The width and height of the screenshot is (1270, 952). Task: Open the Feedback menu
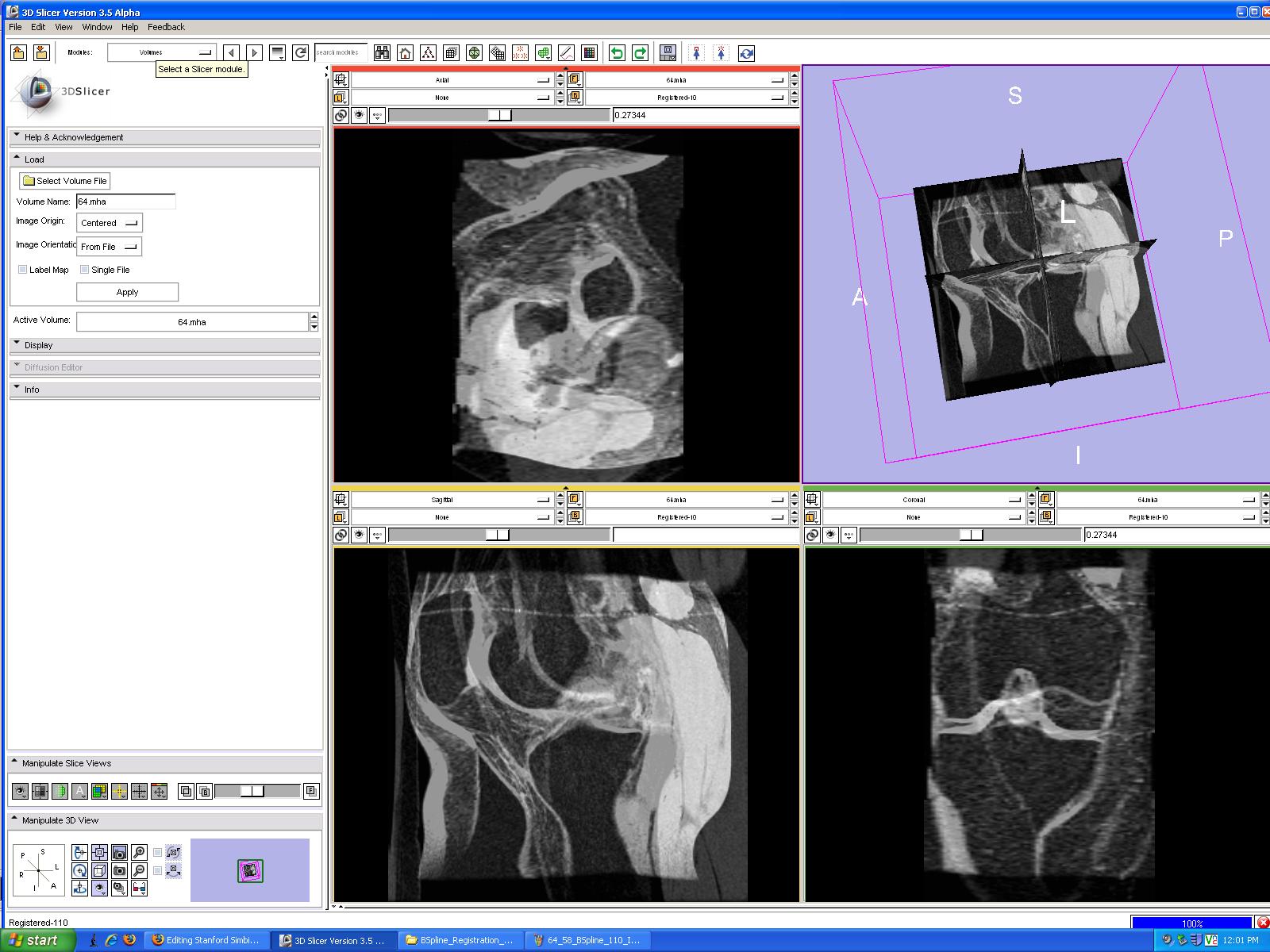(166, 27)
